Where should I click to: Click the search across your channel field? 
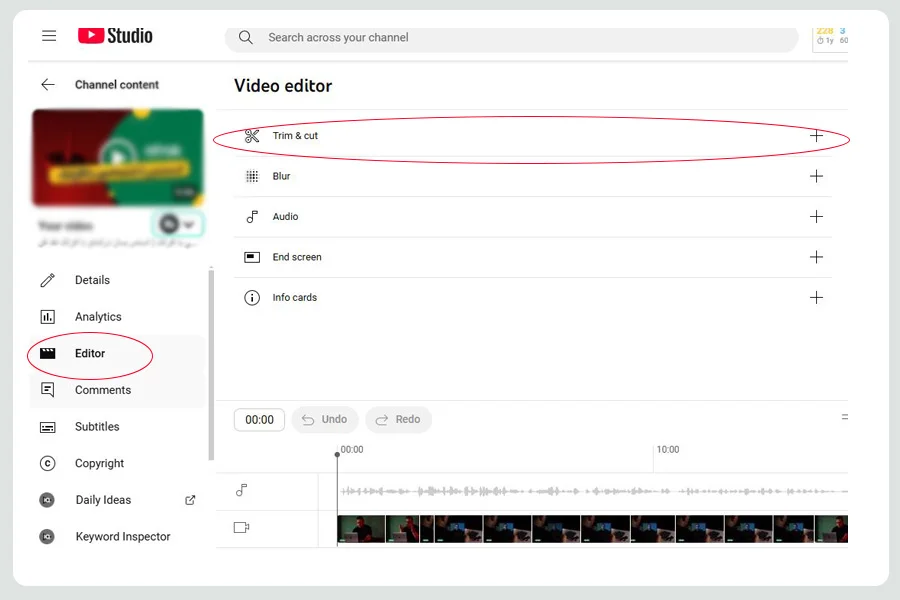(x=511, y=38)
